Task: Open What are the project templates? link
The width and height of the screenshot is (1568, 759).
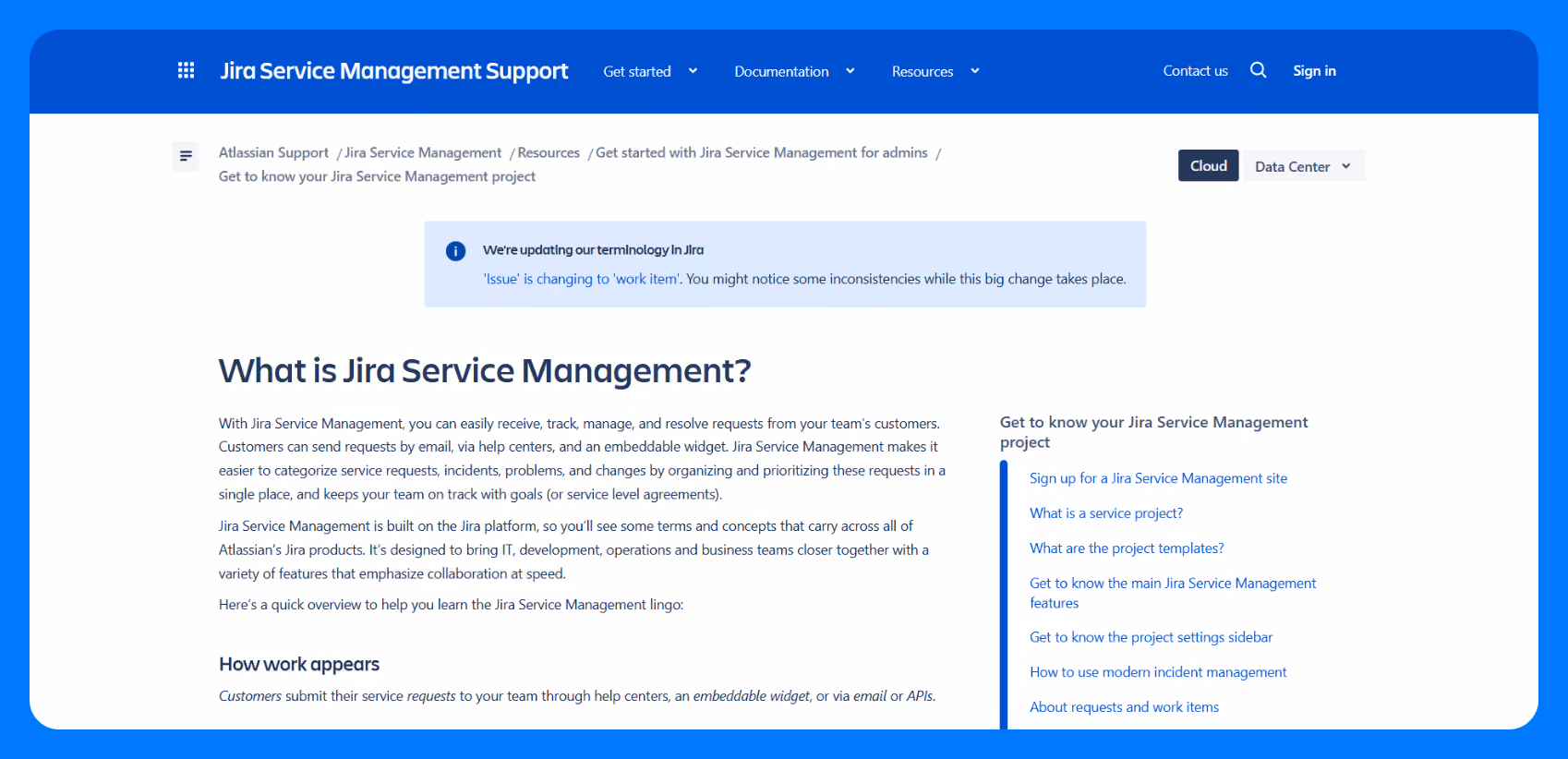Action: point(1127,548)
